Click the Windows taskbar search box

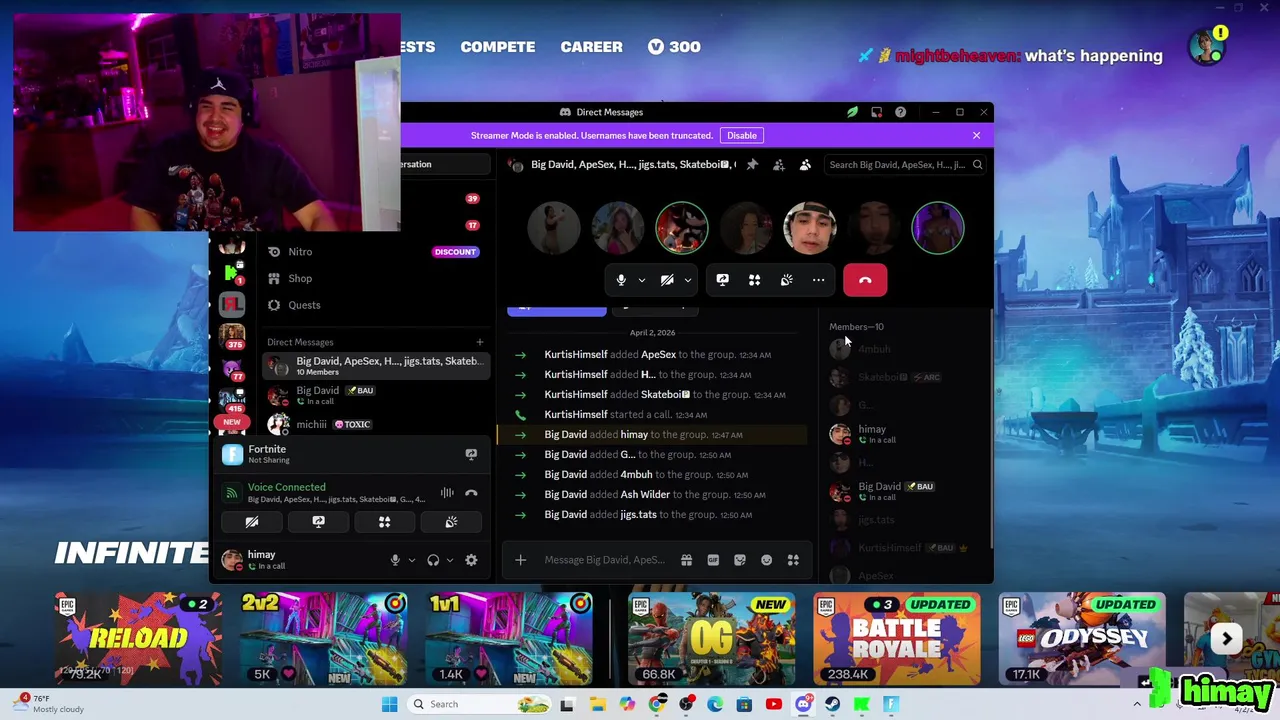(x=480, y=704)
